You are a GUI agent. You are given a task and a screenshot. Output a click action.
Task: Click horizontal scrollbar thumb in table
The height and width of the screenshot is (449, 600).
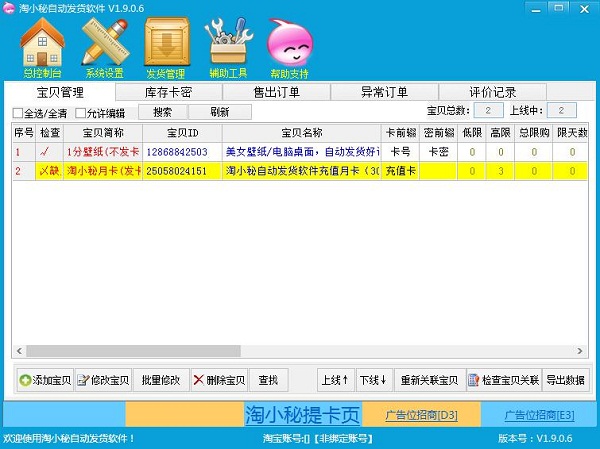tap(133, 351)
